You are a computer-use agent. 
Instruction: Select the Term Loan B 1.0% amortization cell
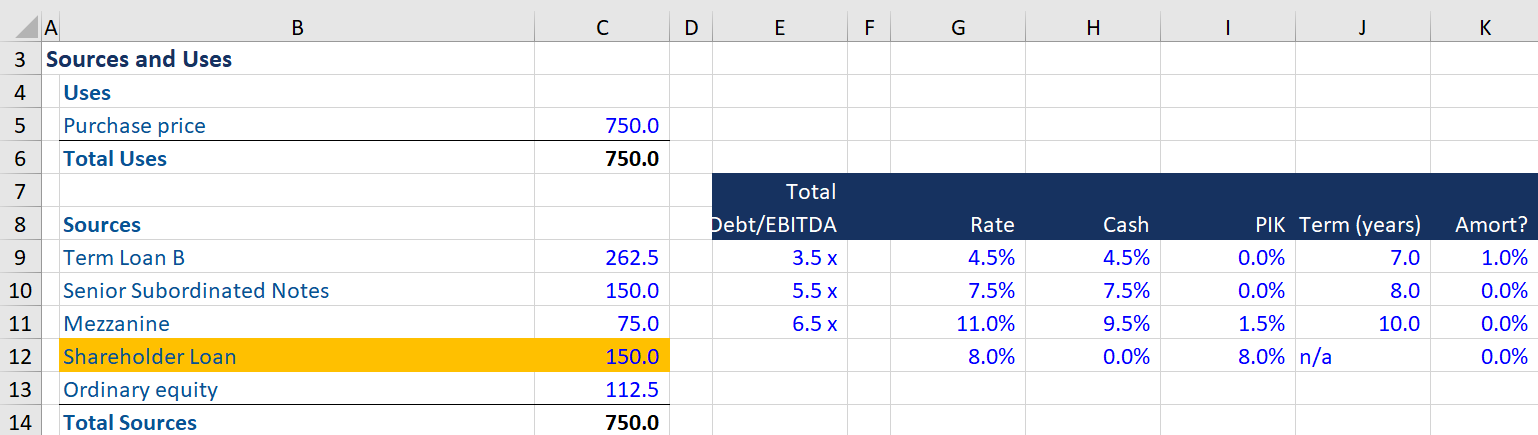(1504, 257)
